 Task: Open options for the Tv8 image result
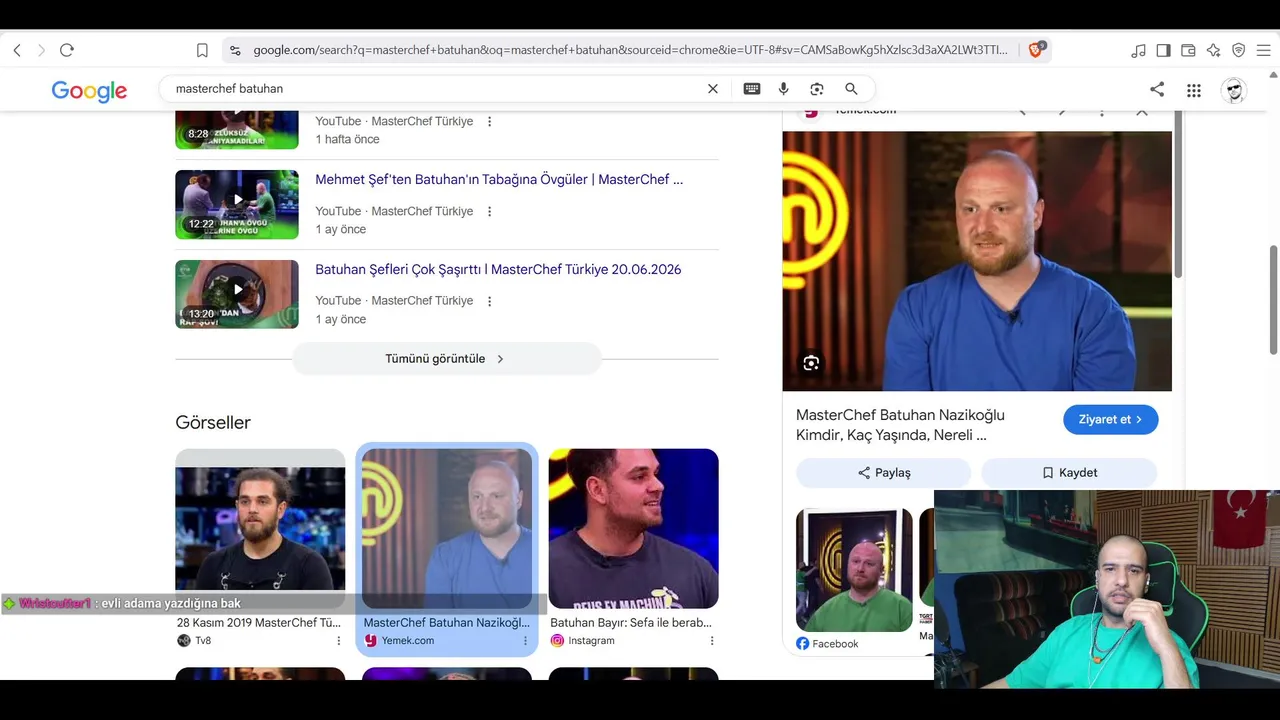(x=338, y=641)
